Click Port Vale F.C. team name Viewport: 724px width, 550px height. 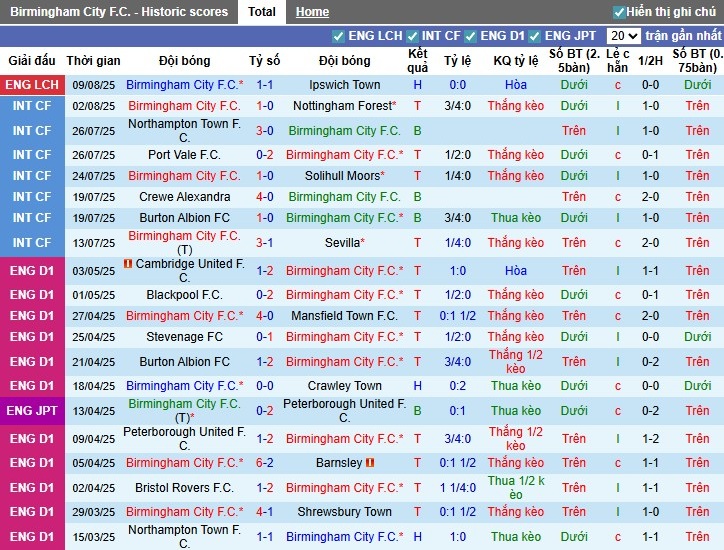(x=184, y=155)
